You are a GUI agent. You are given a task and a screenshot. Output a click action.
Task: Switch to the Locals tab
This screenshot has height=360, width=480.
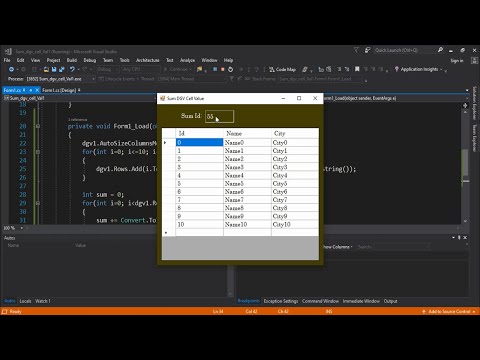point(25,301)
